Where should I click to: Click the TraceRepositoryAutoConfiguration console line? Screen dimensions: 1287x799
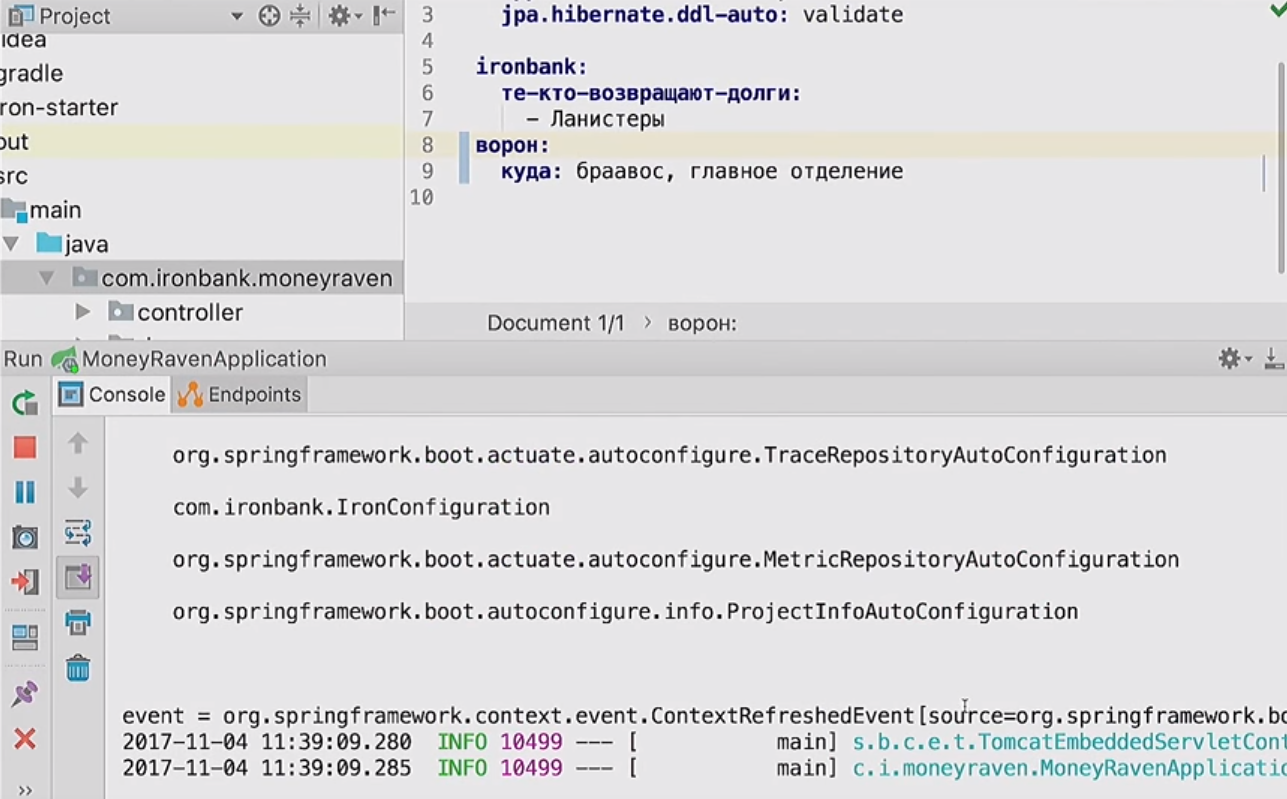(x=669, y=456)
